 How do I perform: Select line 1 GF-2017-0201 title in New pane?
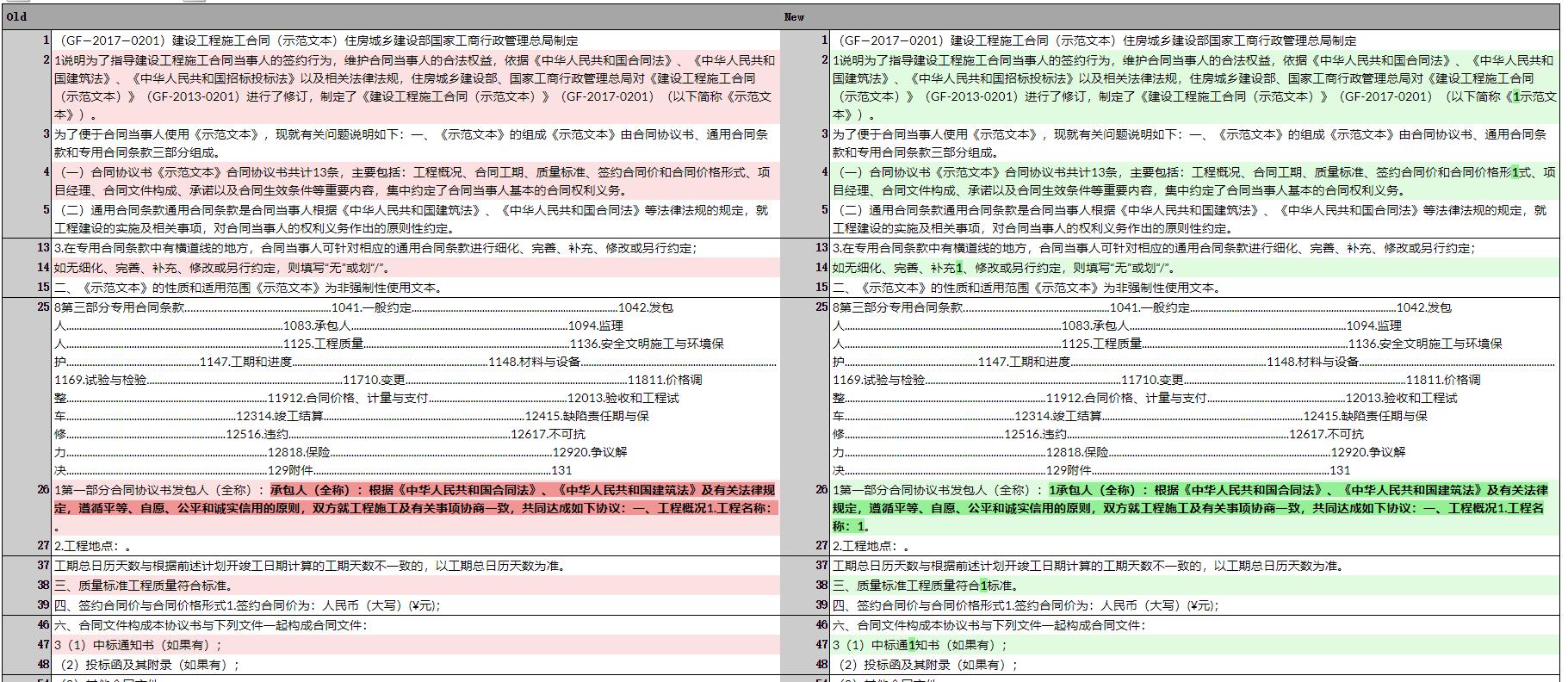coord(1195,40)
